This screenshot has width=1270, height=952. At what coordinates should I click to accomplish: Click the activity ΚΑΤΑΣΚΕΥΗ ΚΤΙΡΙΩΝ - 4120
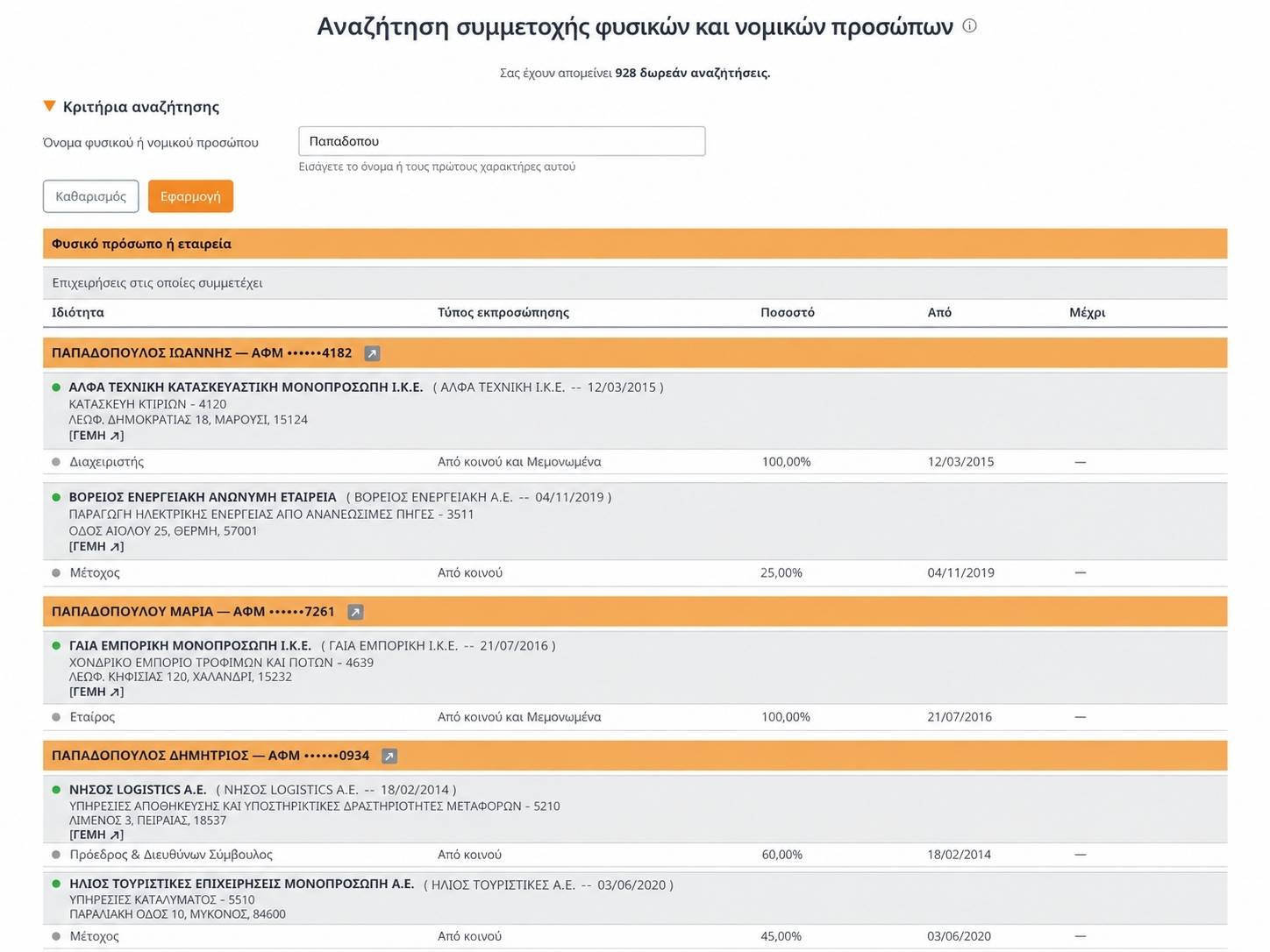(147, 404)
